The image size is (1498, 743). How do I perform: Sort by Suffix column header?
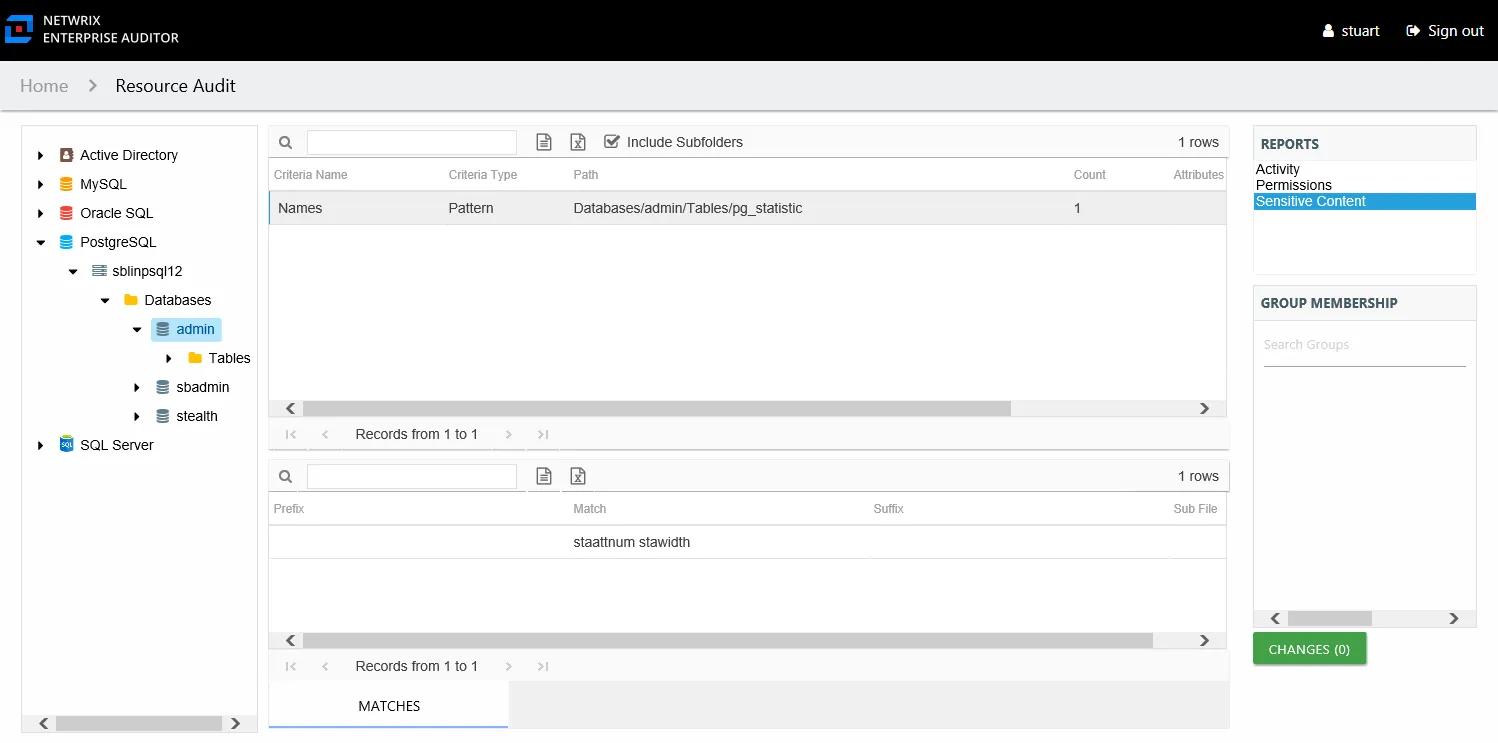coord(888,509)
